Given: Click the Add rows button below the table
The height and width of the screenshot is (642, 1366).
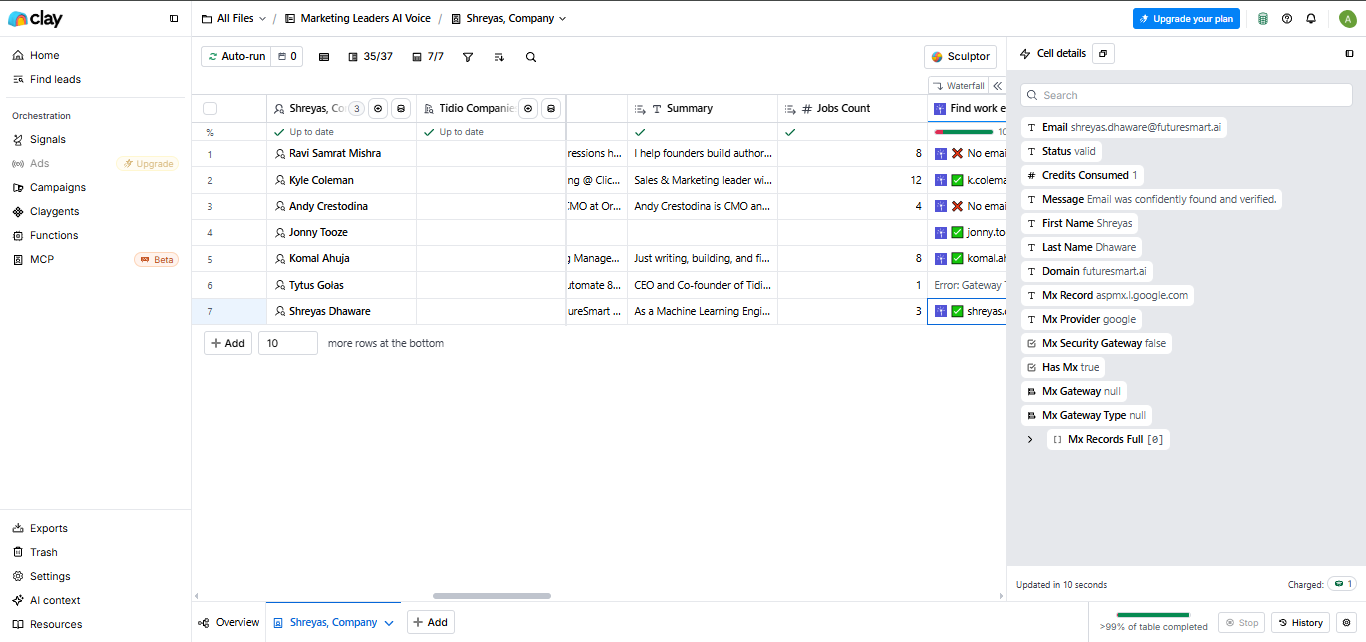Looking at the screenshot, I should click(x=228, y=343).
